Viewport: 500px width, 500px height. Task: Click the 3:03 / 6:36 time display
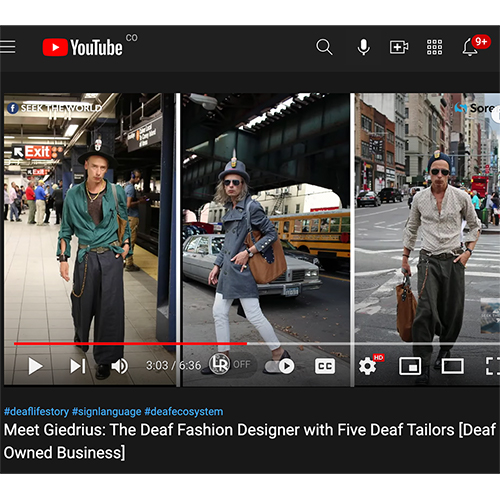pyautogui.click(x=173, y=366)
